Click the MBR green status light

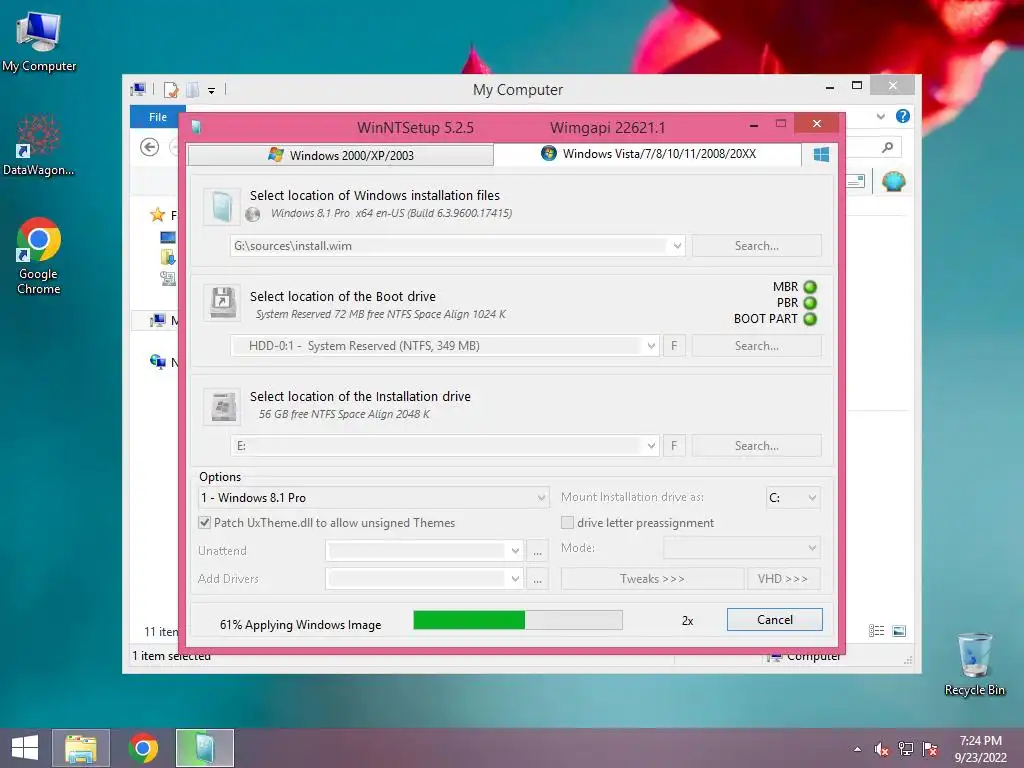tap(810, 287)
